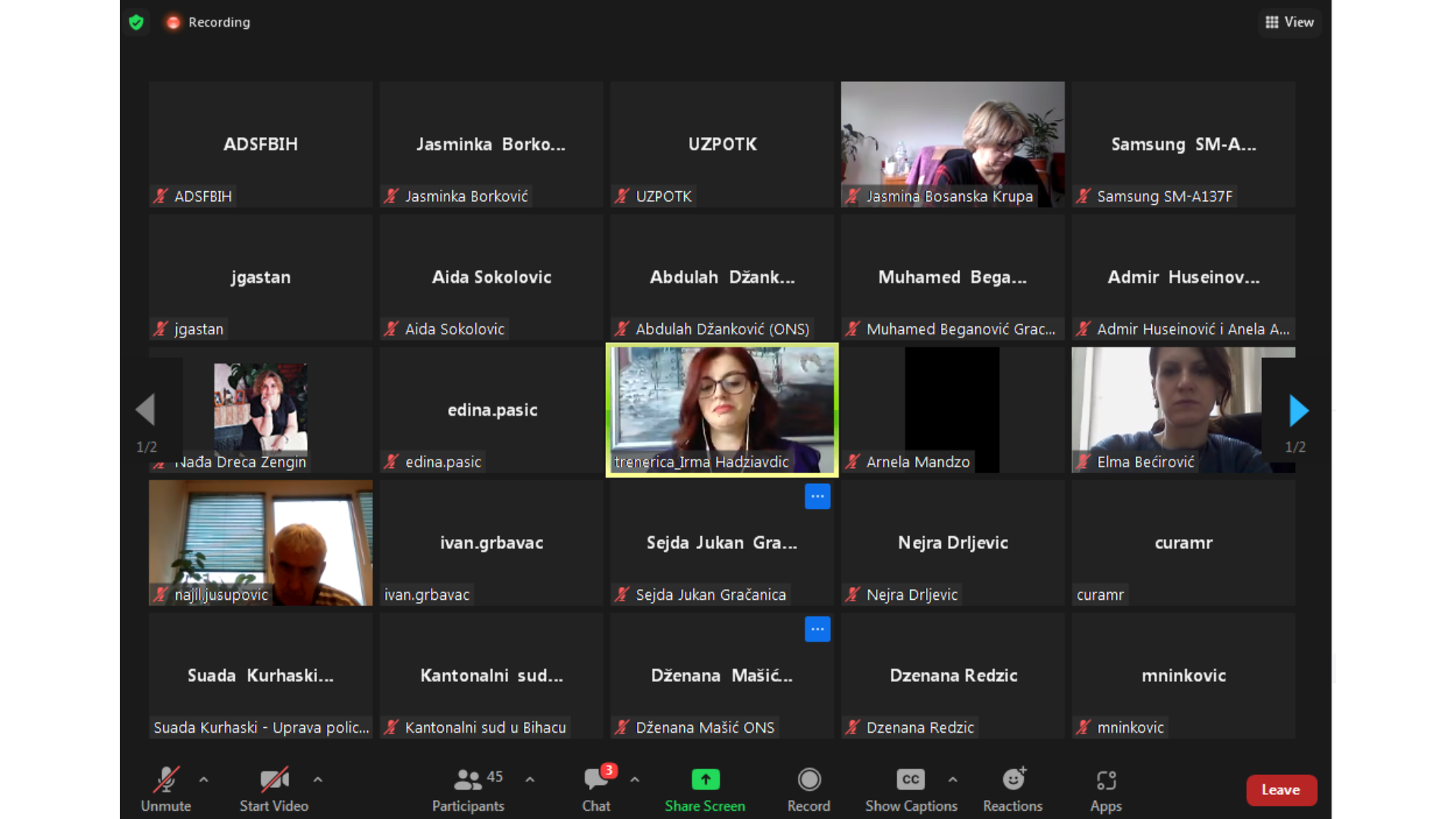
Task: Click muted mic icon on edina.pasic tile
Action: [391, 462]
